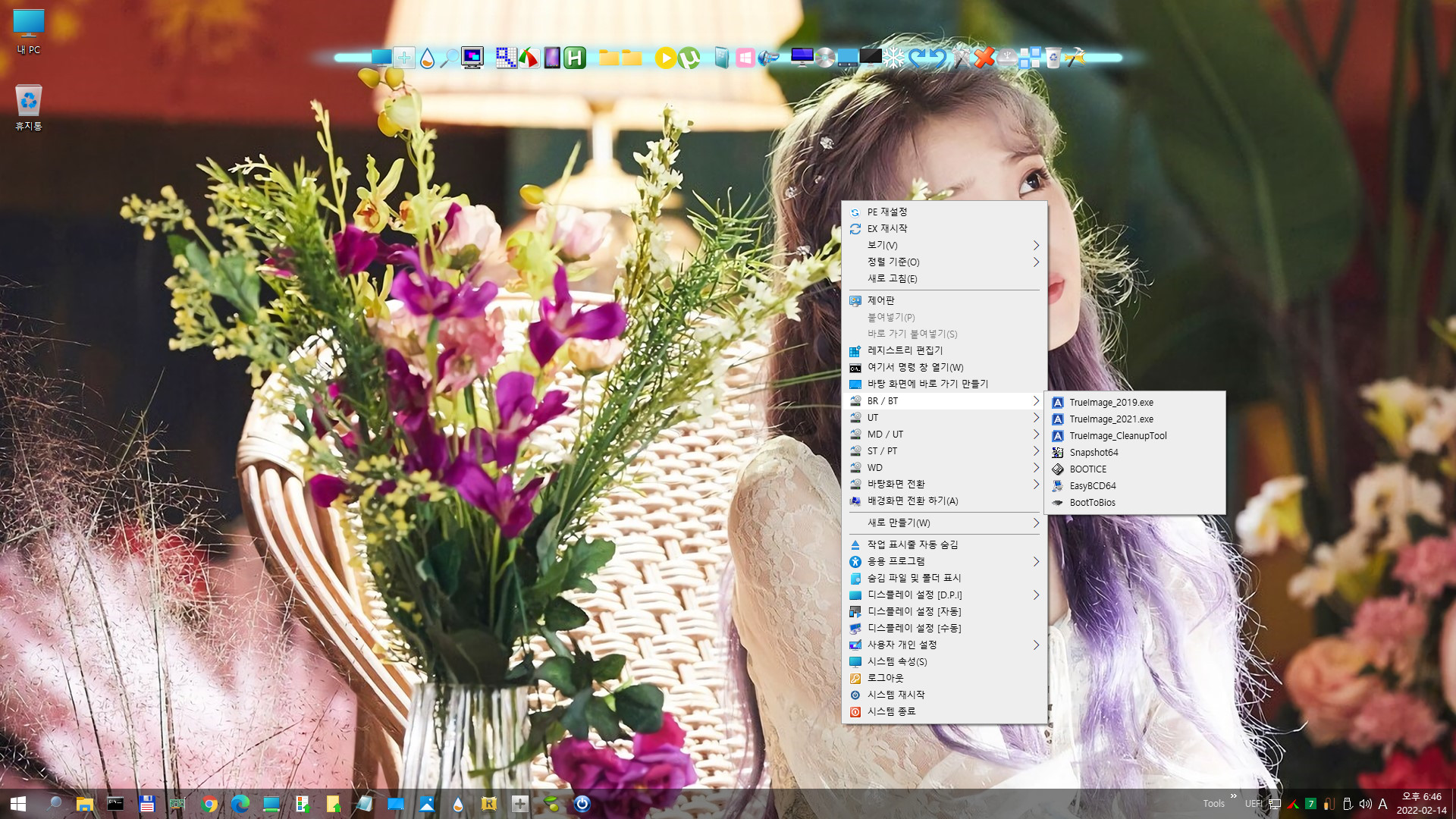
Task: Expand the 사용자 개인 설정 submenu
Action: [944, 645]
